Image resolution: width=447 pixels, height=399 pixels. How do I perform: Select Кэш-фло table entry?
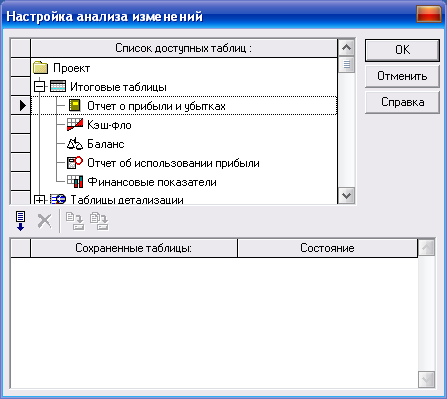click(x=109, y=125)
